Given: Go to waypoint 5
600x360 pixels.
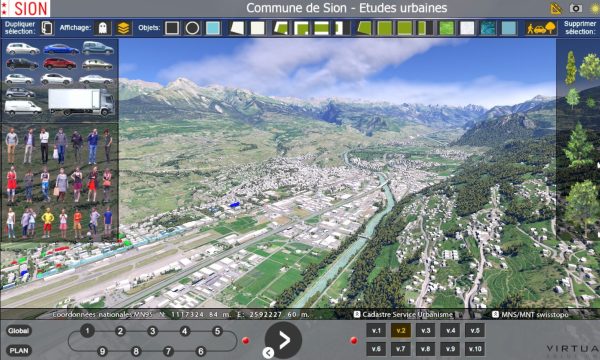Looking at the screenshot, I should (x=217, y=331).
